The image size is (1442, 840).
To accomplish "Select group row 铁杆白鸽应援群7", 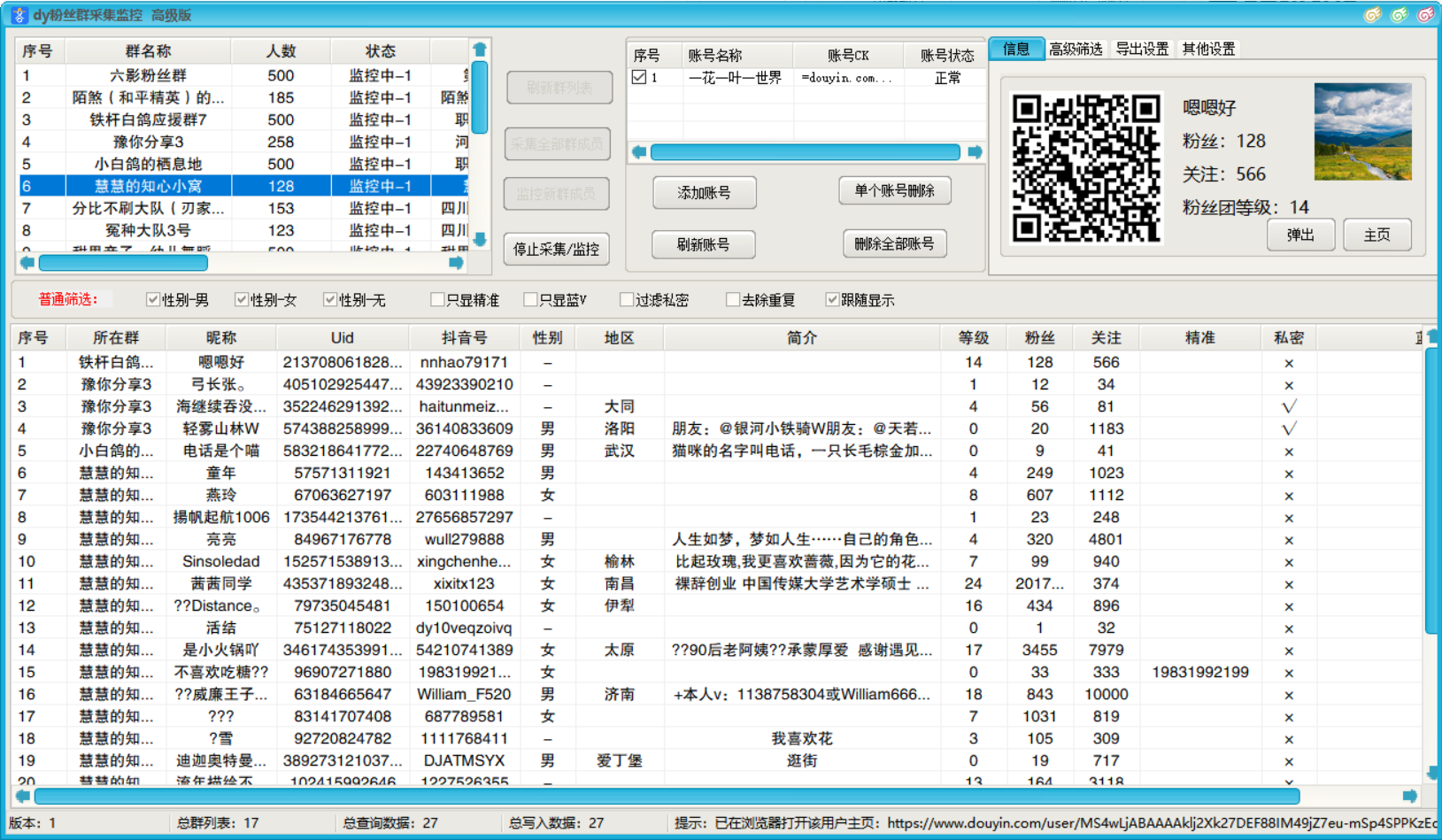I will tap(243, 120).
